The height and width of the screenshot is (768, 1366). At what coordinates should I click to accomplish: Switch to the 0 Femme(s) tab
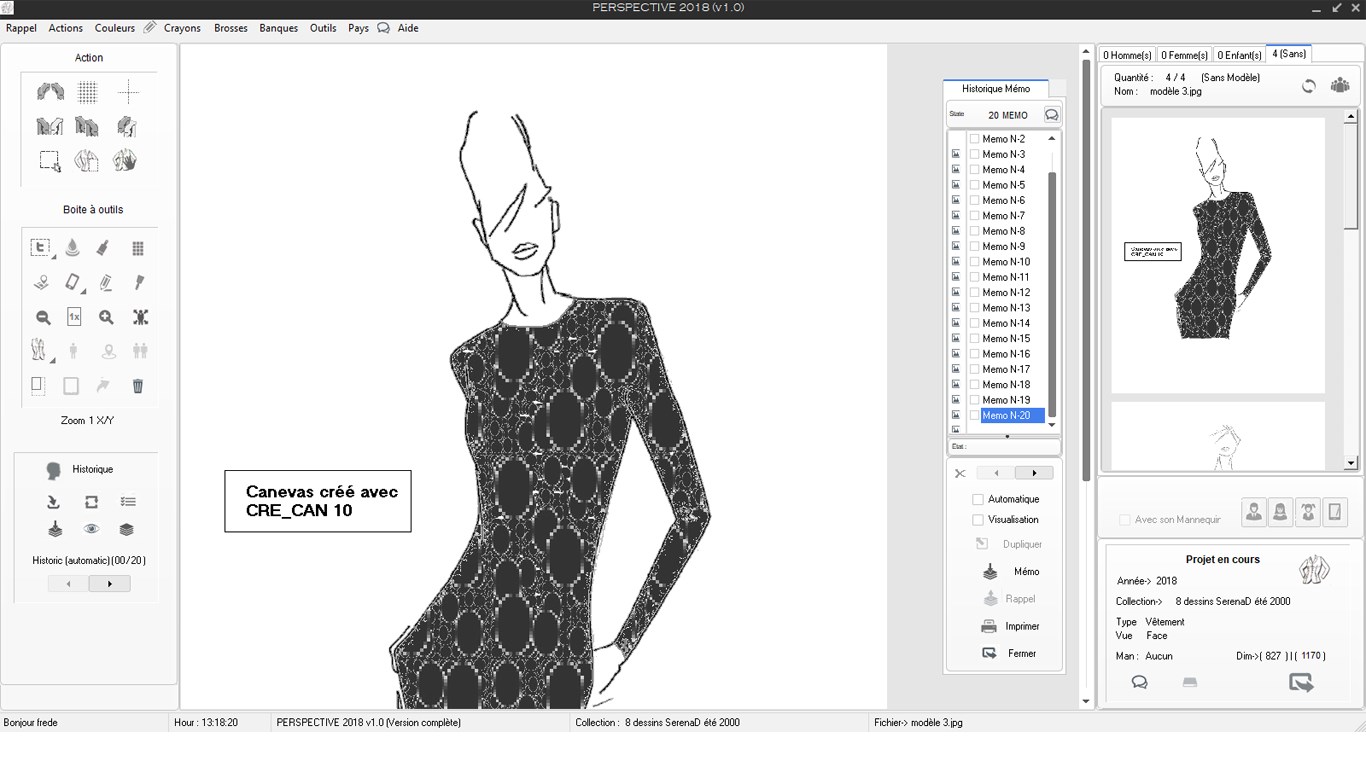pos(1184,55)
